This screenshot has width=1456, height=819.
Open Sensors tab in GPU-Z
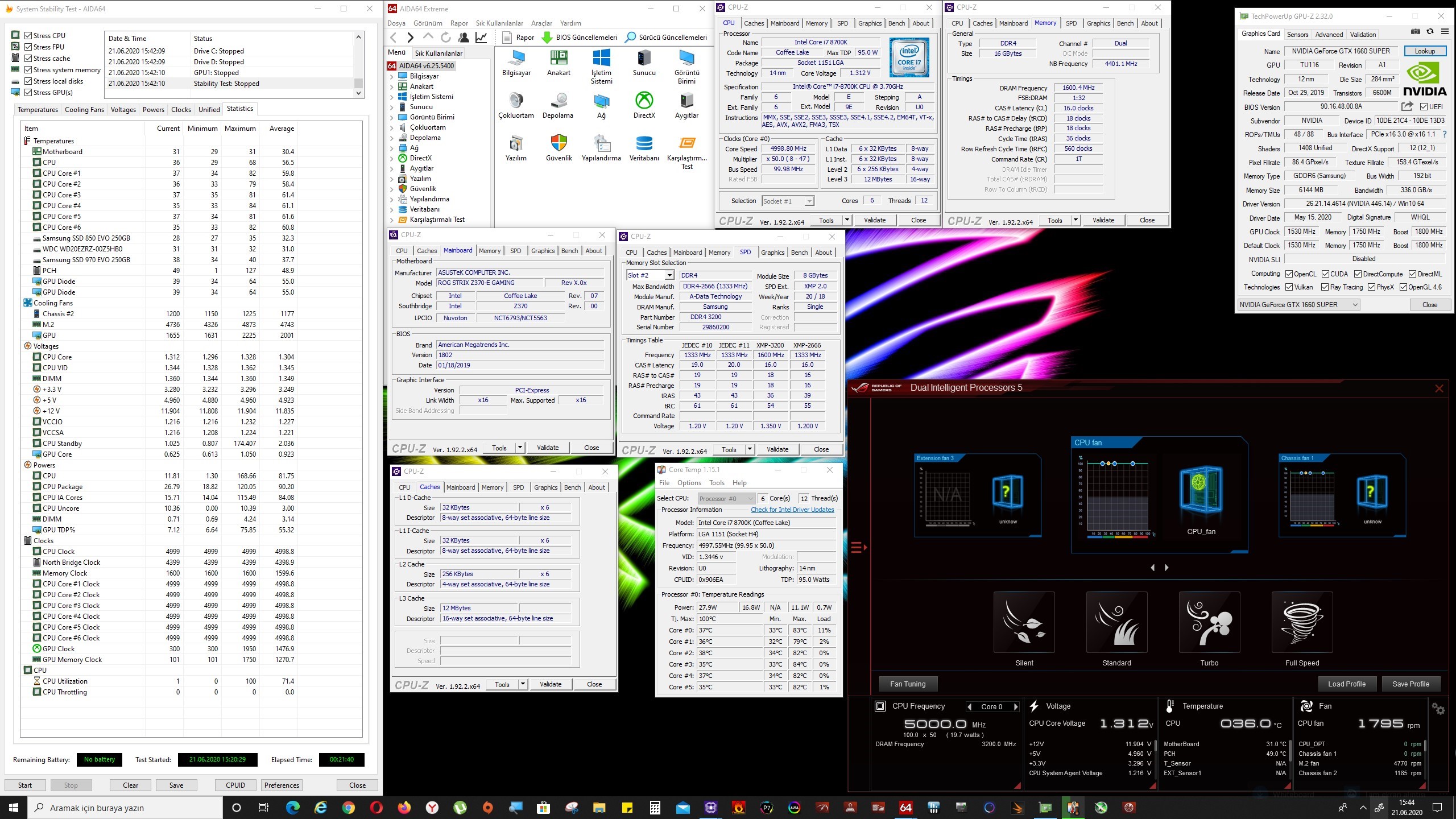(x=1297, y=35)
